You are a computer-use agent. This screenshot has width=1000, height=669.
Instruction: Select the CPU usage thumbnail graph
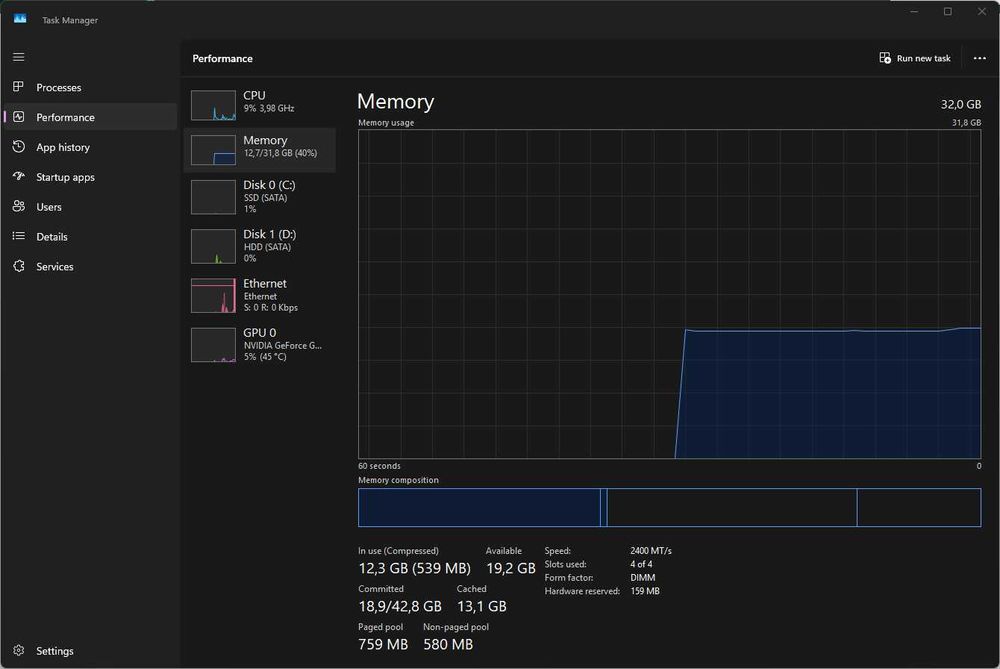pyautogui.click(x=213, y=105)
